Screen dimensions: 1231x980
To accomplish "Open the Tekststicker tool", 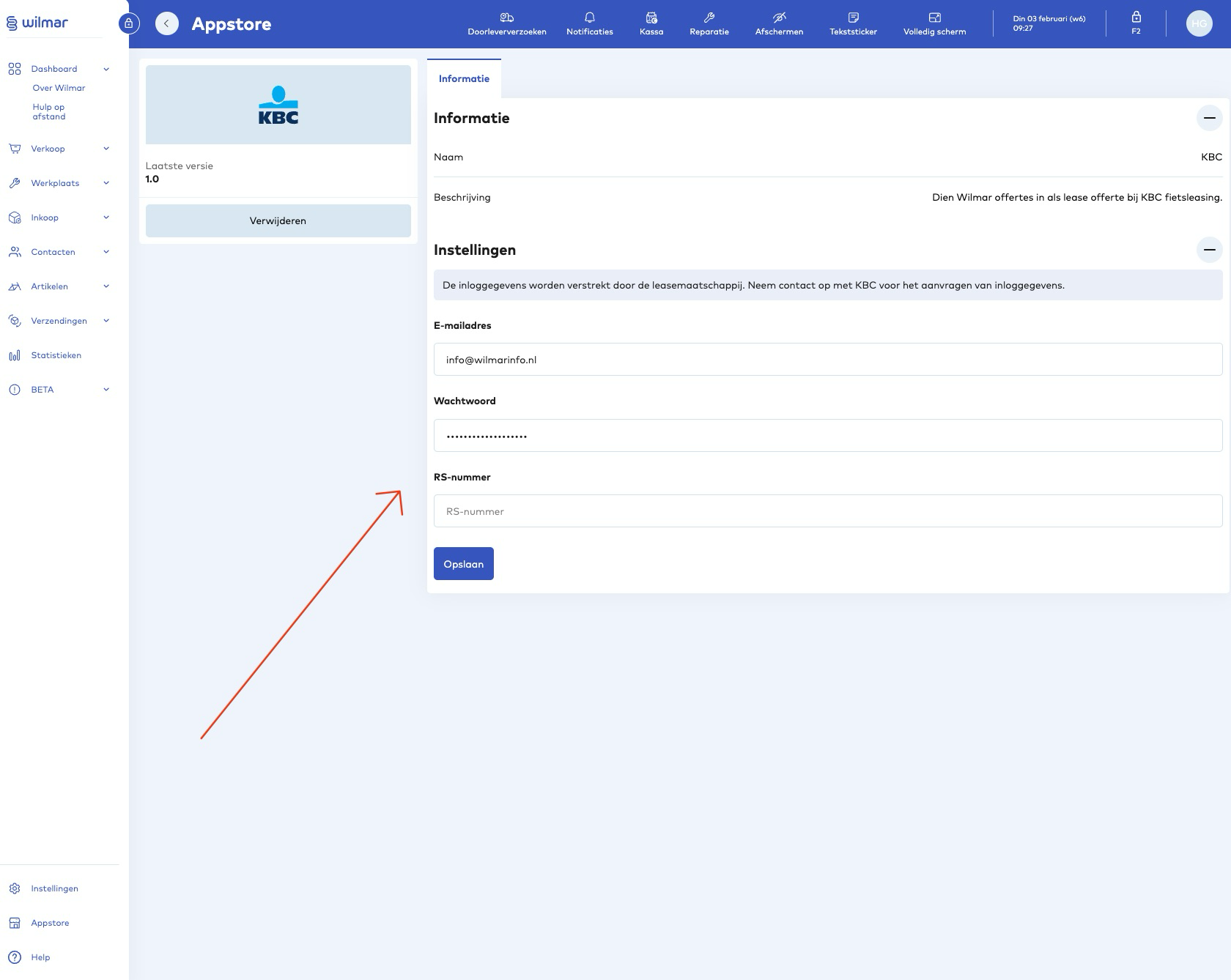I will click(853, 23).
